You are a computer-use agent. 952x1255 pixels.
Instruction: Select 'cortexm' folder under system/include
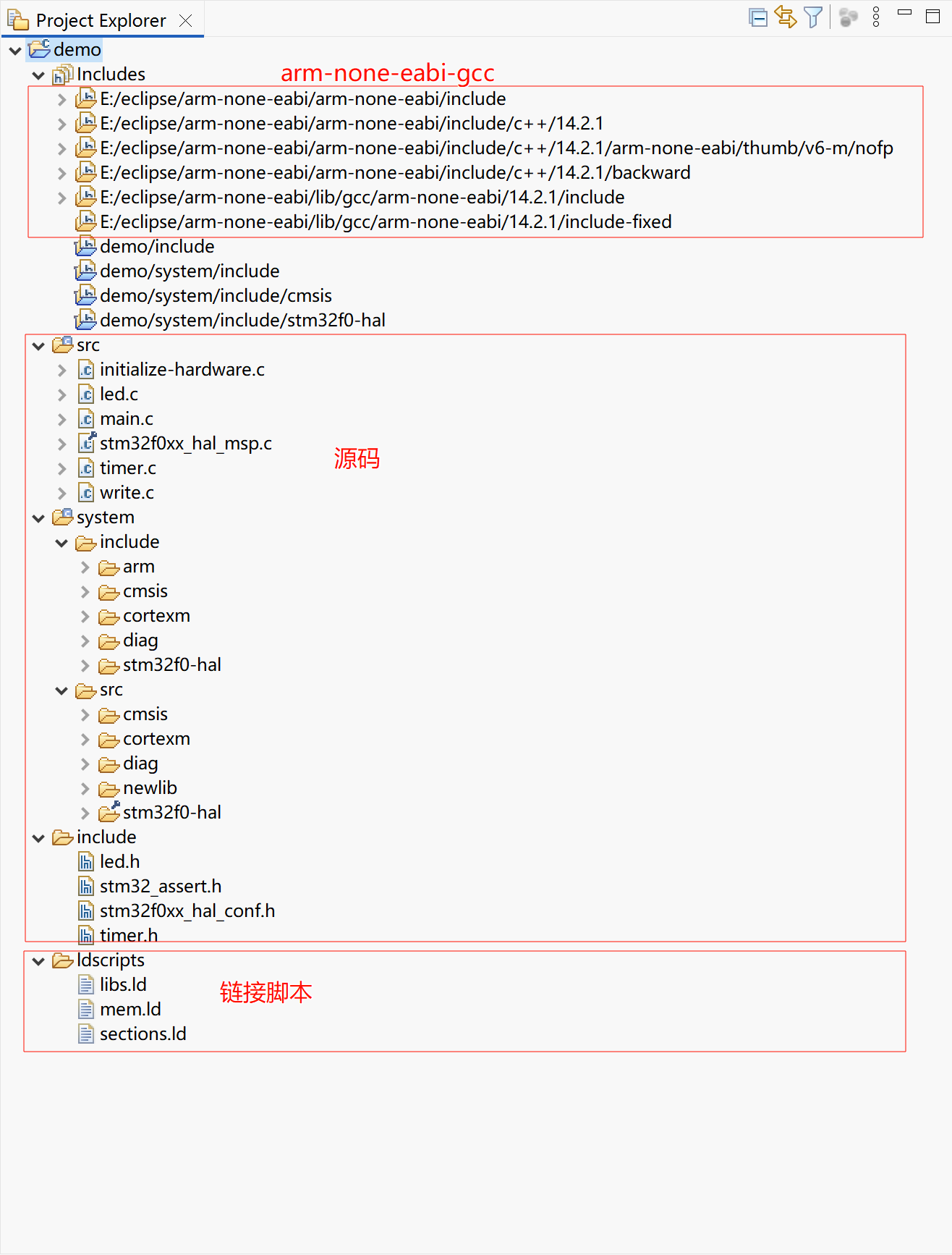point(156,615)
